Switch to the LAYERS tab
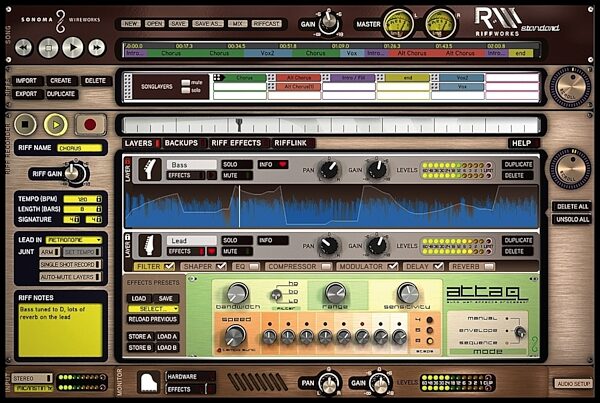This screenshot has height=403, width=600. pos(141,143)
